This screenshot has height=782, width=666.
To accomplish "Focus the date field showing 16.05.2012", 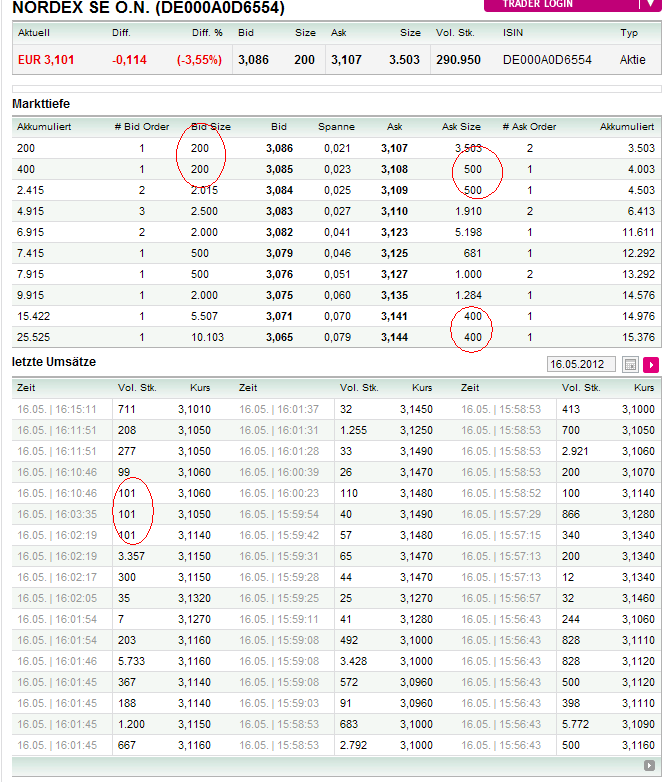I will (x=581, y=365).
